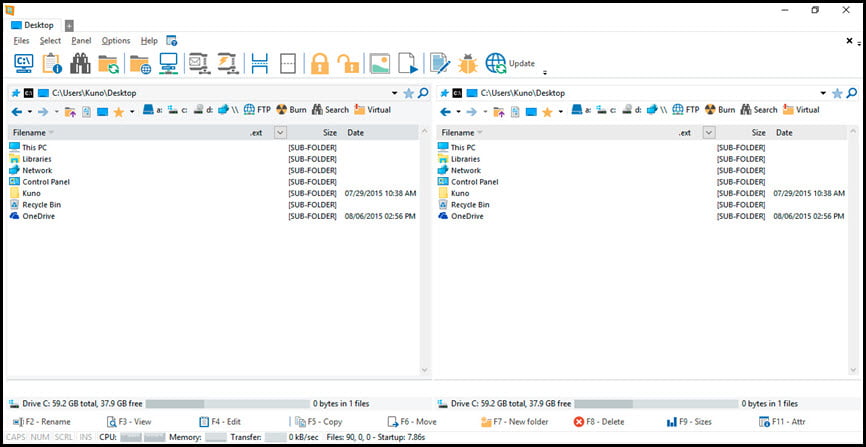This screenshot has width=866, height=447.
Task: Click the desktop monitor icon in right panel toolbar
Action: click(531, 112)
